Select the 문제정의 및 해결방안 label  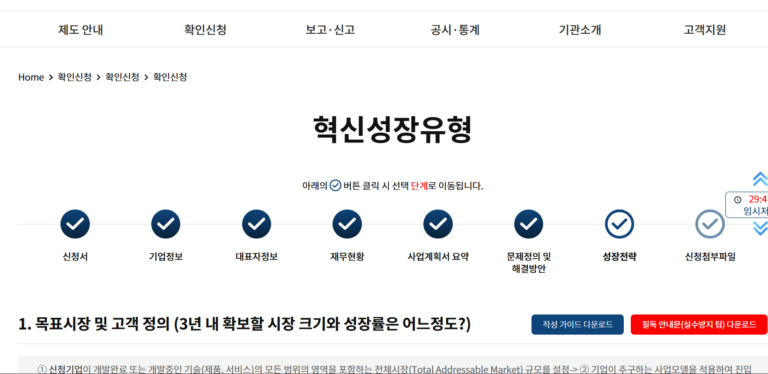(x=528, y=263)
